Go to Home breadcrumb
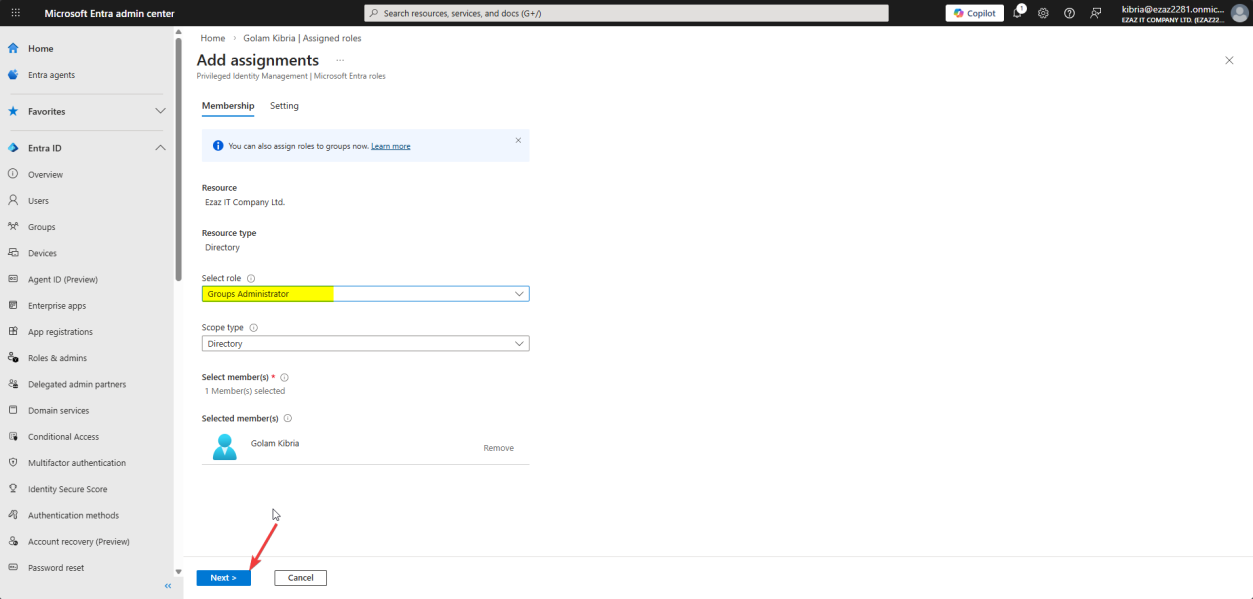 [x=213, y=38]
